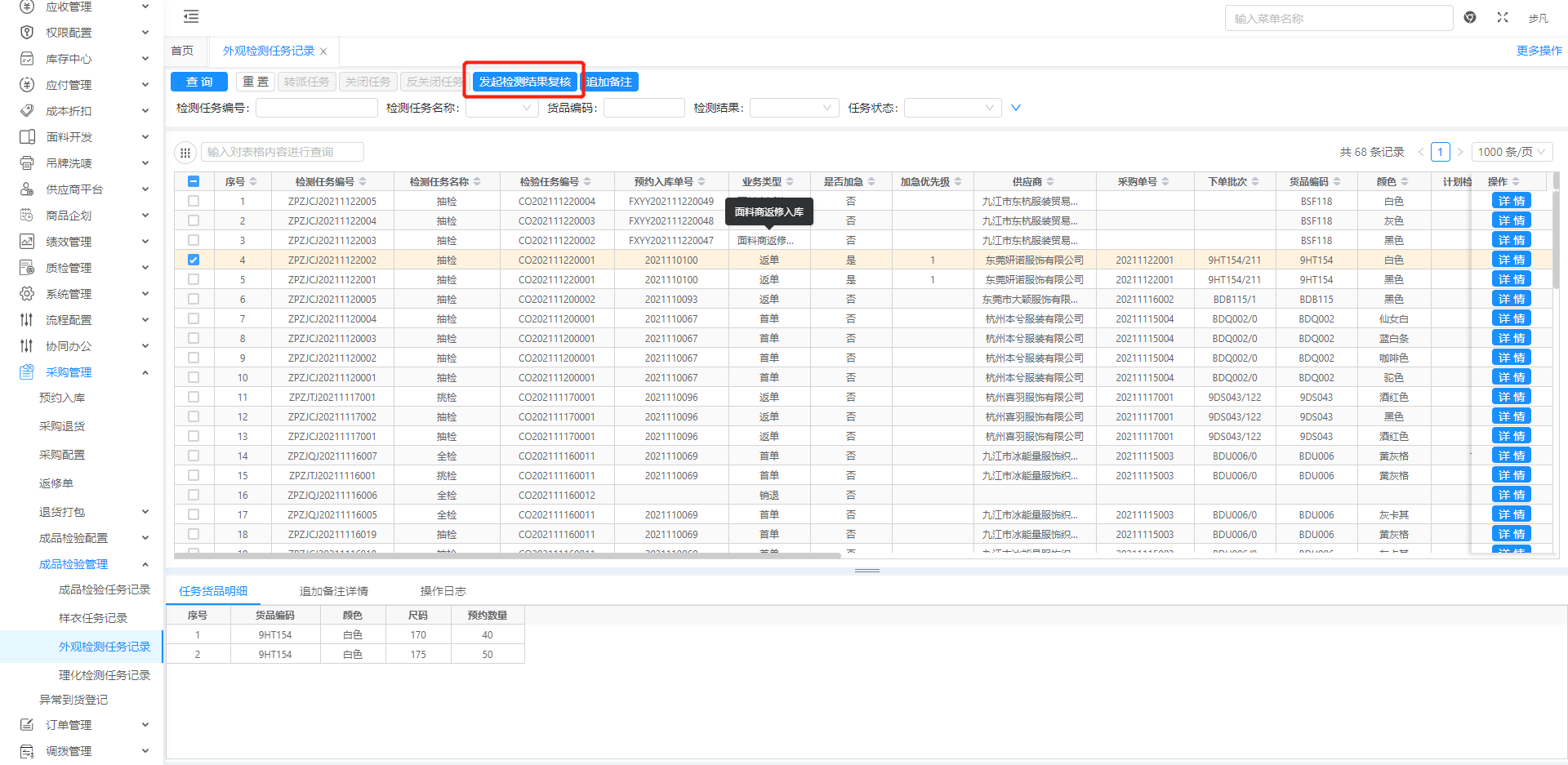Click the 查询 search button
Viewport: 1568px width, 765px height.
point(199,82)
